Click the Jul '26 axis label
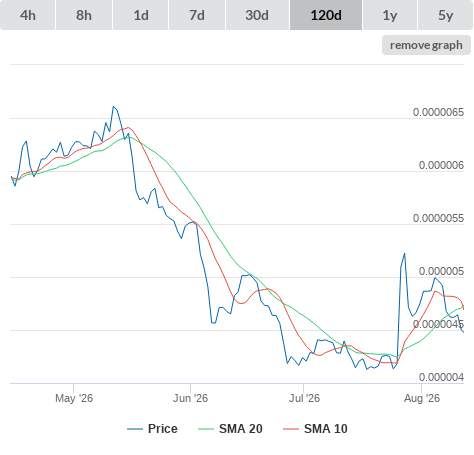 304,398
